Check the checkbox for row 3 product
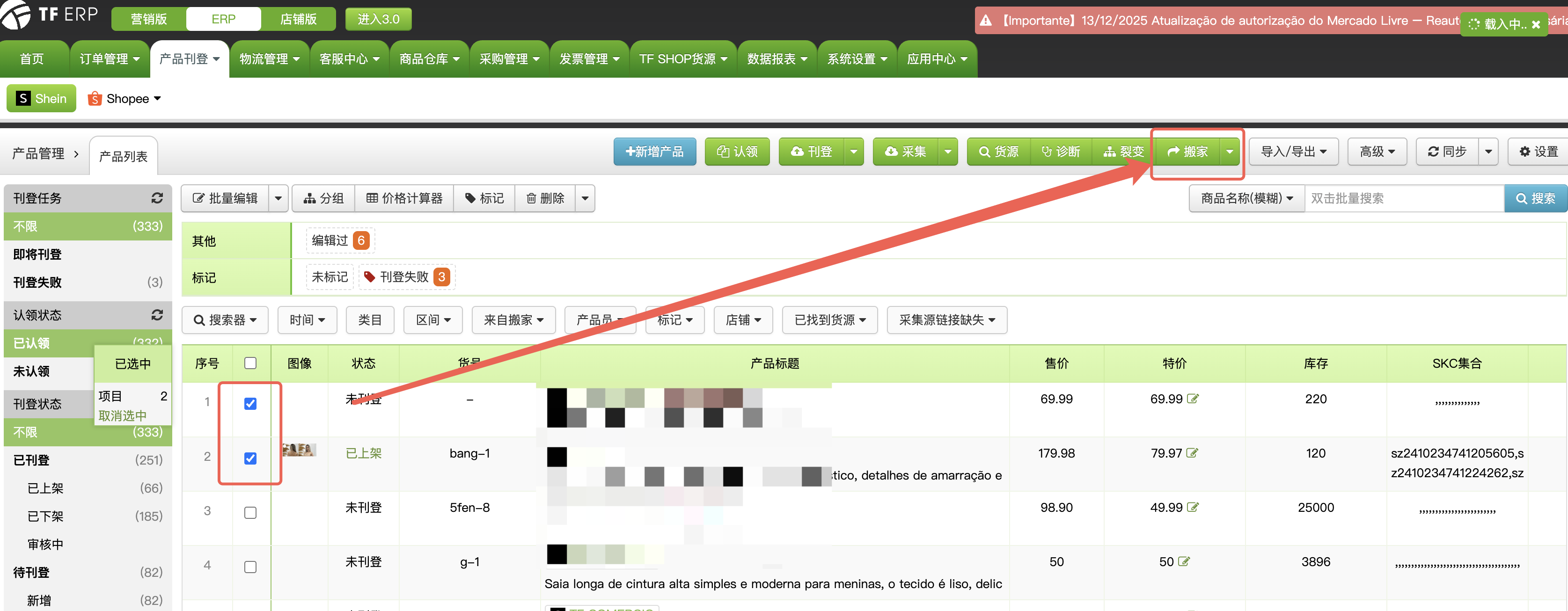Screen dimensions: 1568x611 point(250,513)
